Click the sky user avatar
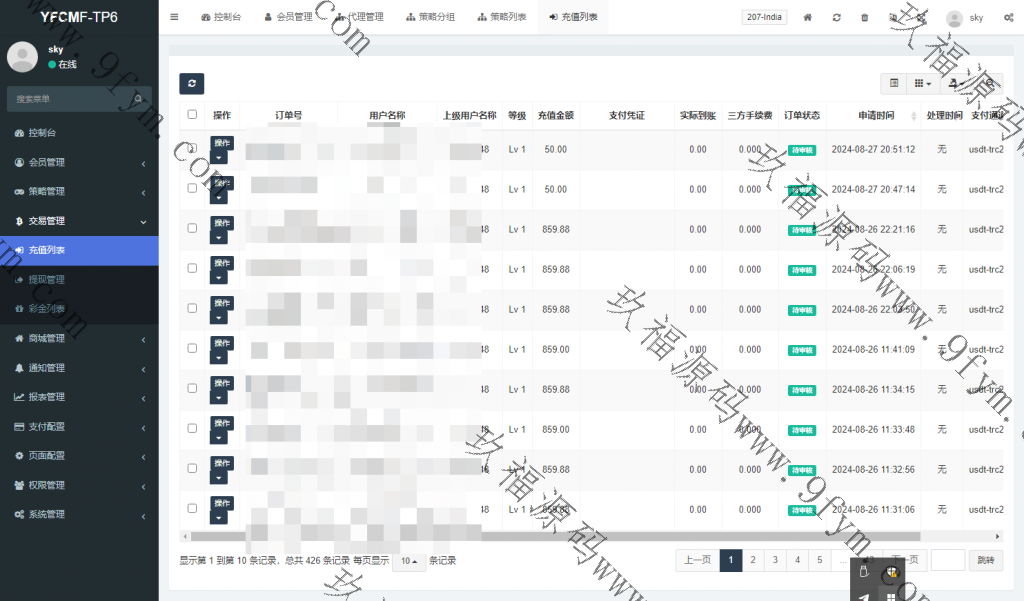The height and width of the screenshot is (601, 1024). [954, 18]
